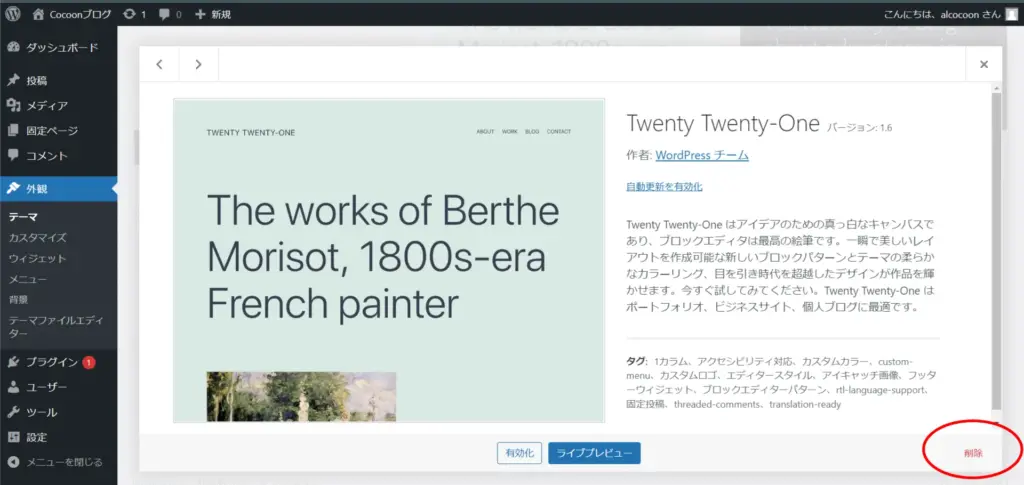The height and width of the screenshot is (485, 1024).
Task: Click the タグ label in theme details
Action: pos(637,361)
